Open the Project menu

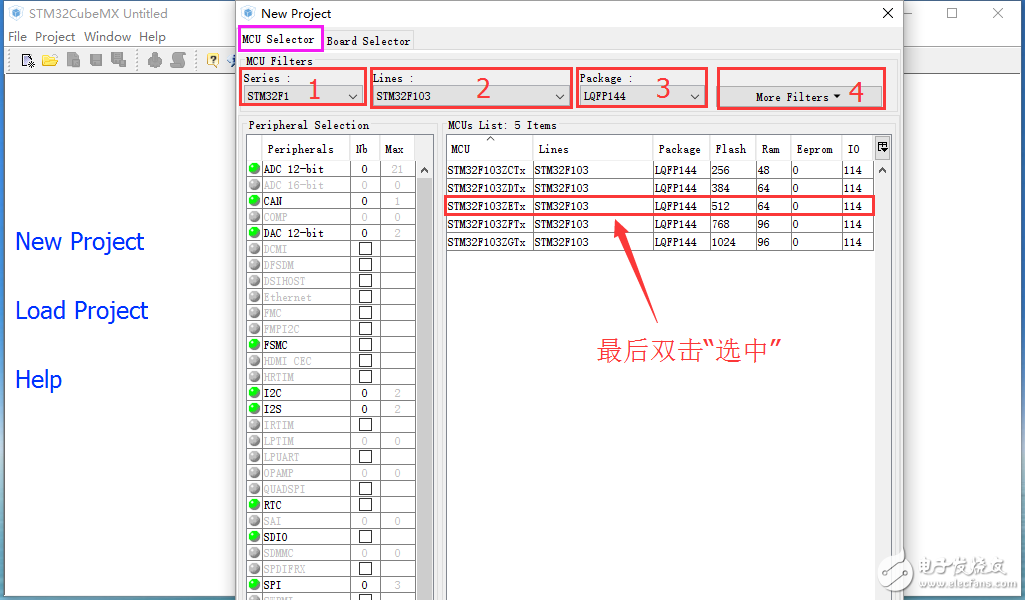pyautogui.click(x=55, y=37)
